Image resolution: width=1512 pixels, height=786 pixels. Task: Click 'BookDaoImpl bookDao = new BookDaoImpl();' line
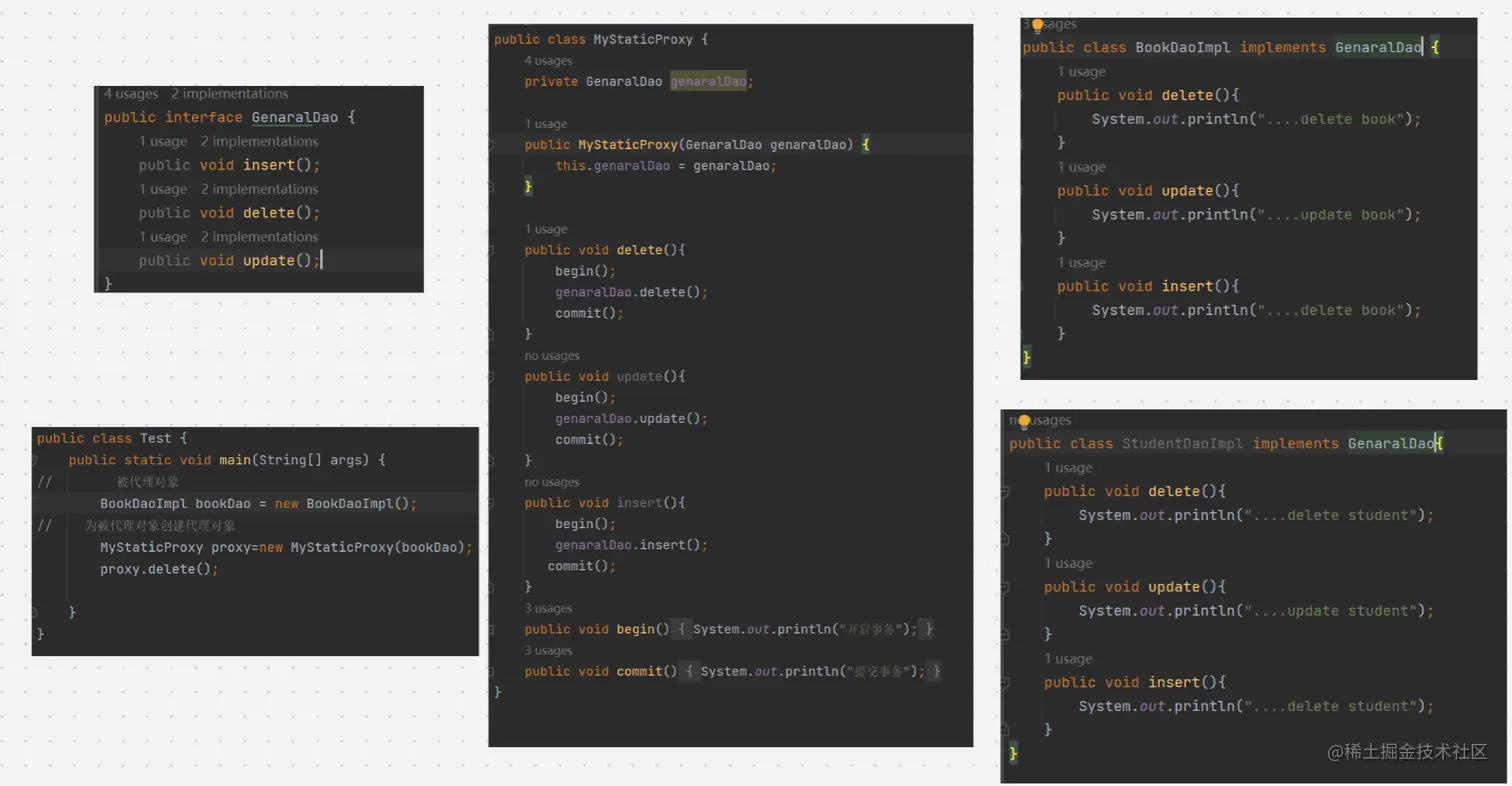coord(258,504)
